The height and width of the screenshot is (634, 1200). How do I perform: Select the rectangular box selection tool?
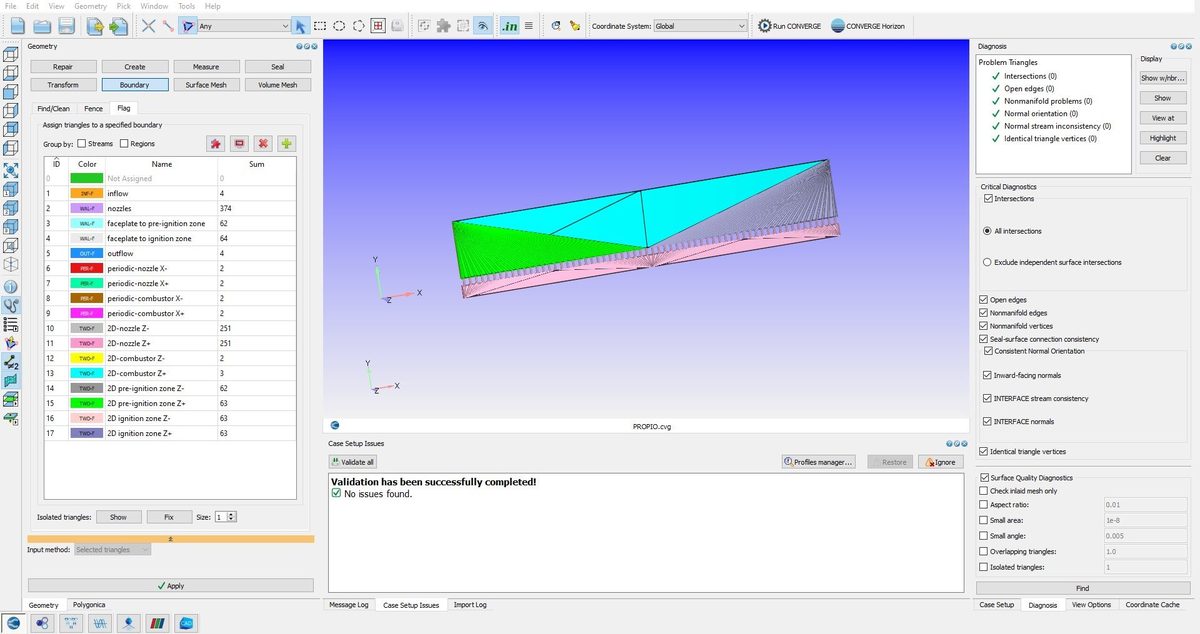[x=320, y=26]
